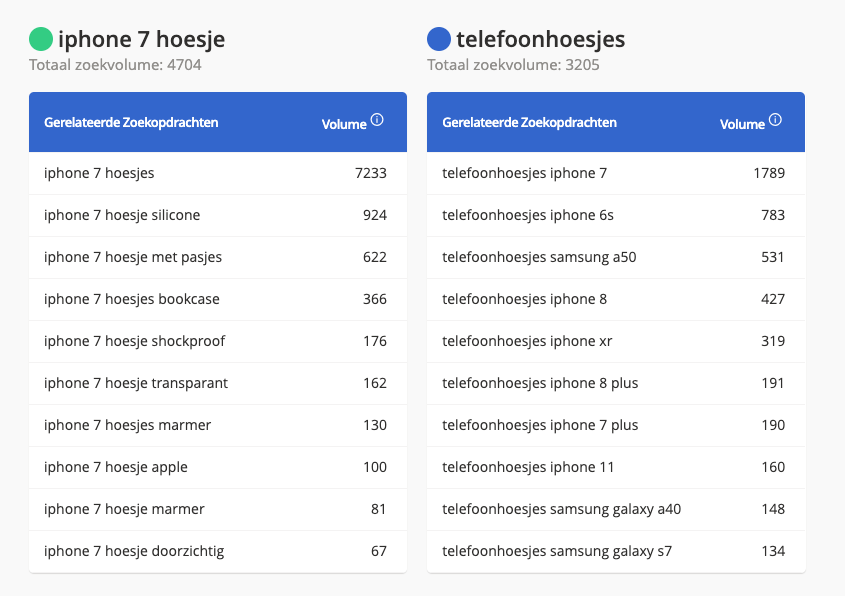
Task: Click info icon in iphone 7 hoesje table
Action: click(x=377, y=120)
